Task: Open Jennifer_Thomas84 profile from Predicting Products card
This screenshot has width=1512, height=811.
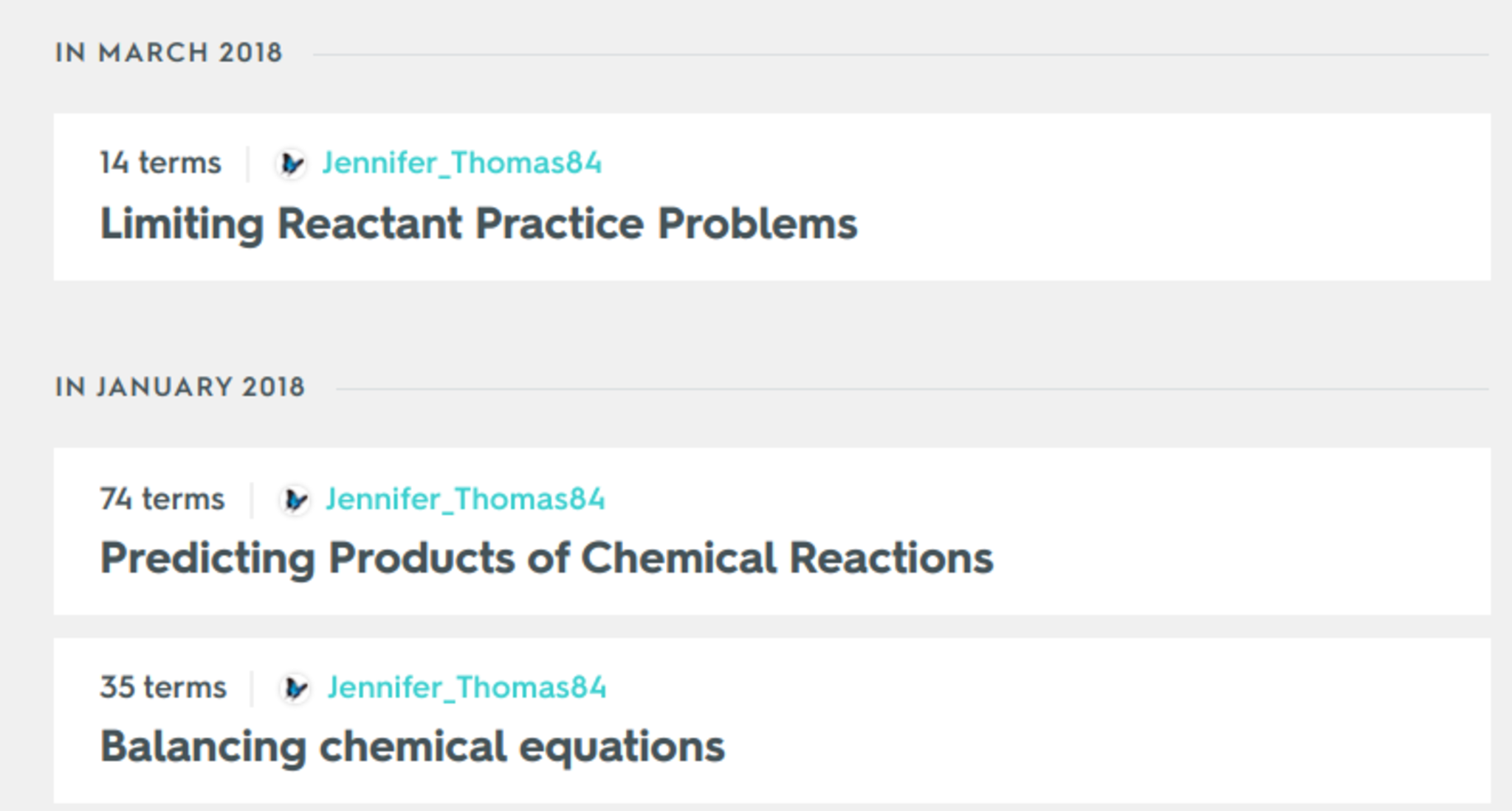Action: click(x=465, y=499)
